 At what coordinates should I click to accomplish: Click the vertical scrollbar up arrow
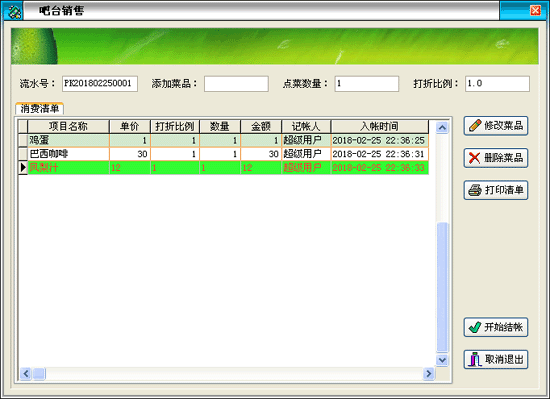[x=442, y=127]
